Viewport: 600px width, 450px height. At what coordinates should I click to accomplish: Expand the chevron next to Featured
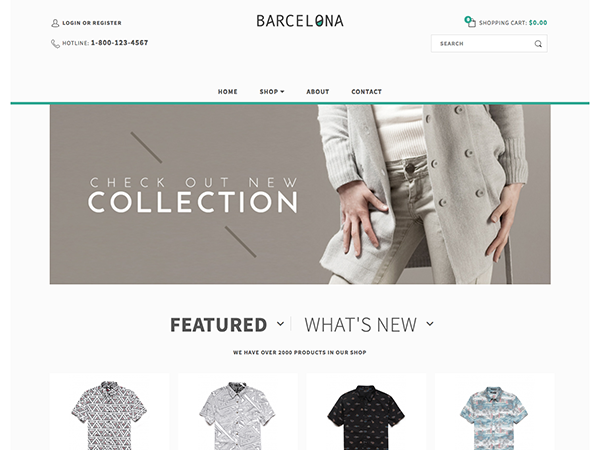[280, 324]
